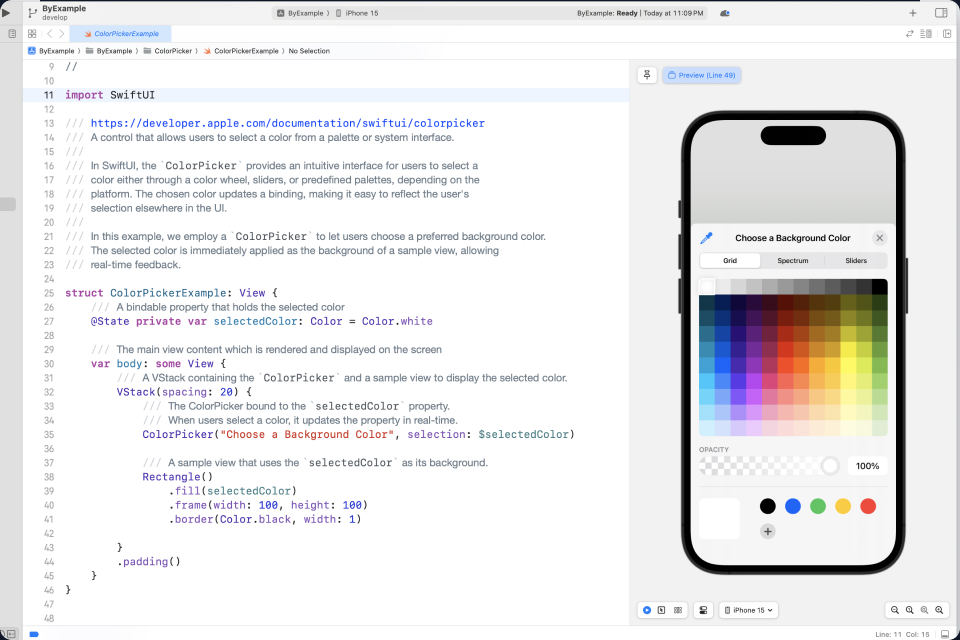Image resolution: width=960 pixels, height=640 pixels.
Task: Switch preview to selectable mode
Action: pos(662,610)
